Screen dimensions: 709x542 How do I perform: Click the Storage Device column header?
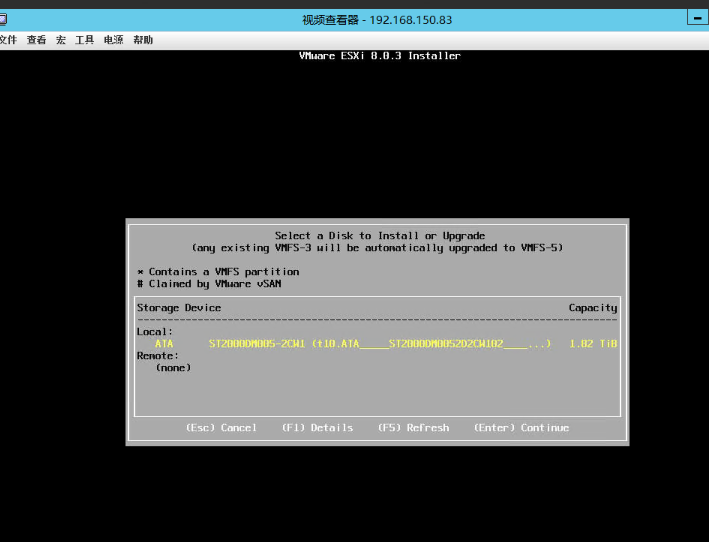179,308
